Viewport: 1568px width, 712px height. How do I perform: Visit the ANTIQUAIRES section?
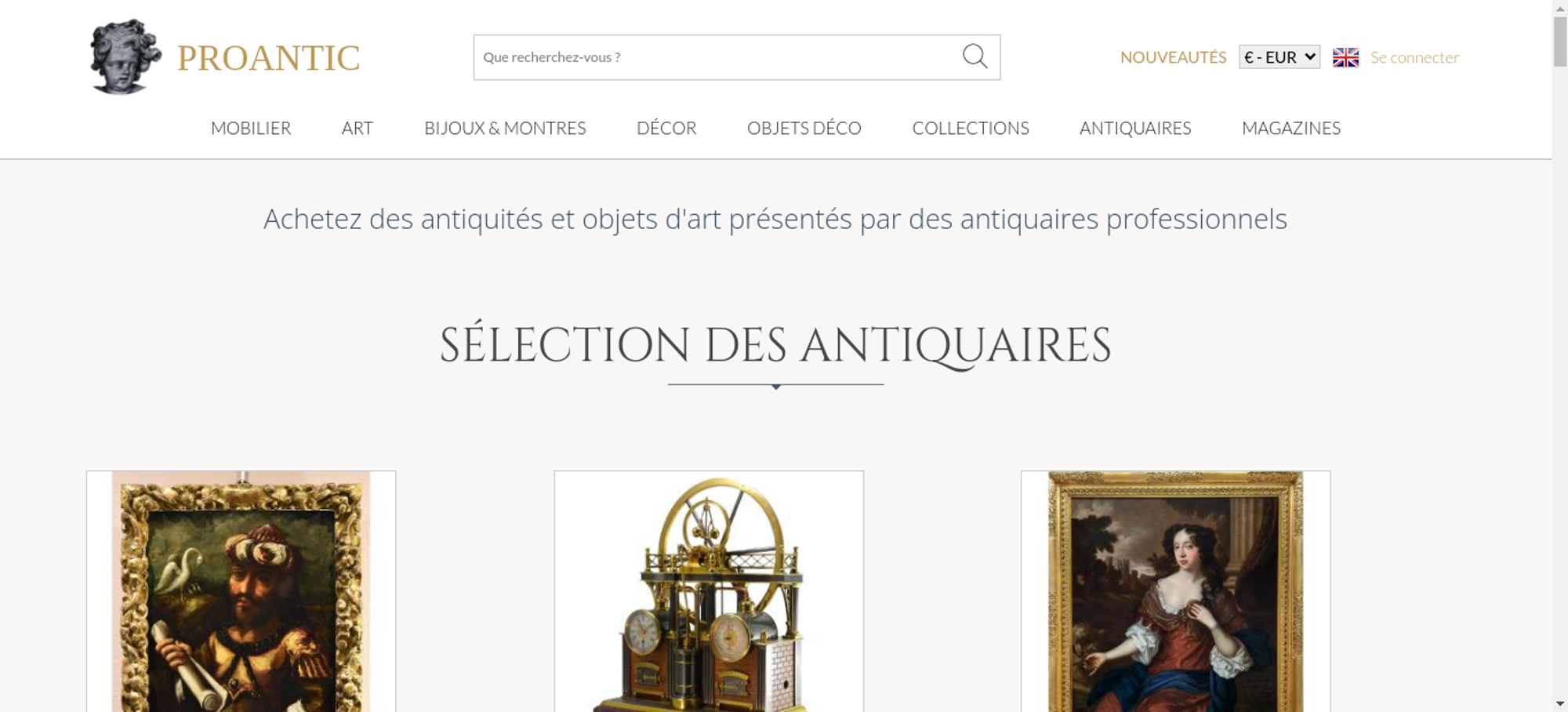(1135, 128)
